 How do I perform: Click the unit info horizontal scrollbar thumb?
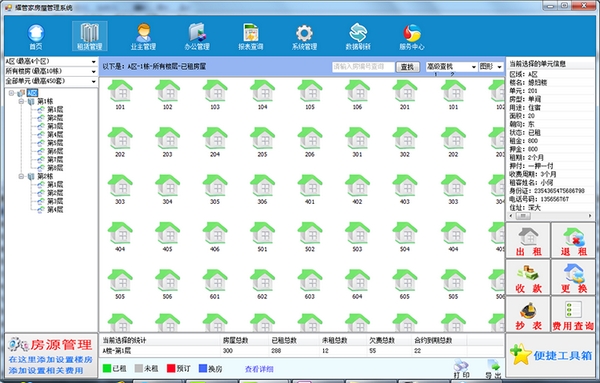point(523,216)
